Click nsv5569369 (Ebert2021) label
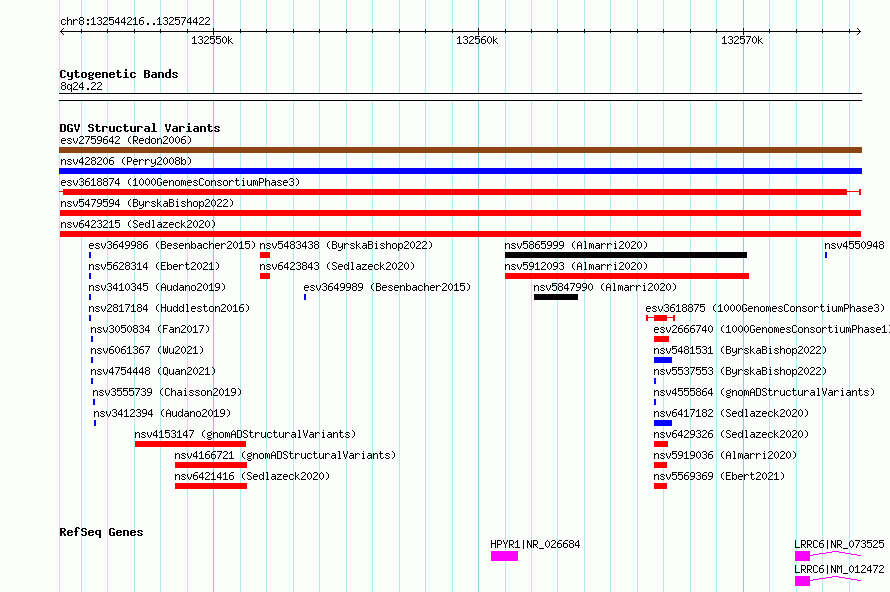Screen dimensions: 890x592 tap(719, 476)
